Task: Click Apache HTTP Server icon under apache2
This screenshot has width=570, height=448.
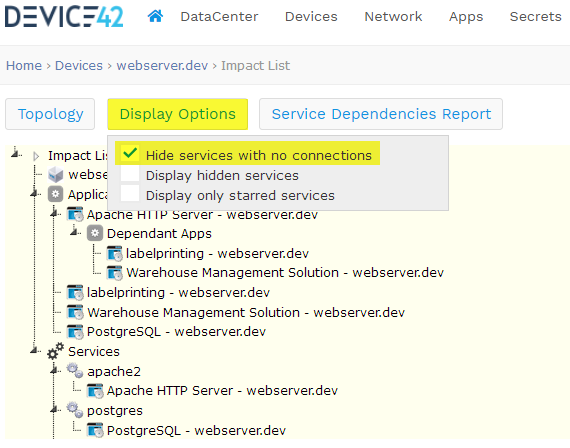Action: (95, 391)
